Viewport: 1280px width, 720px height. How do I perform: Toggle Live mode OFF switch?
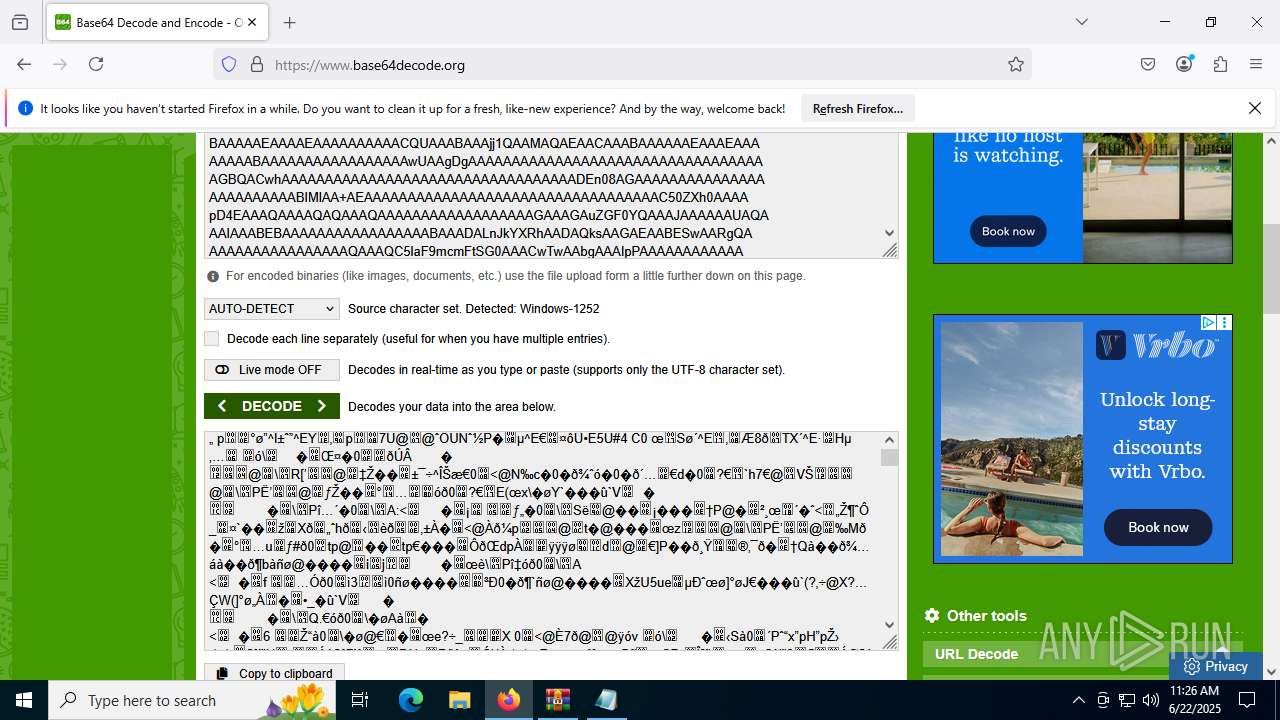click(272, 370)
